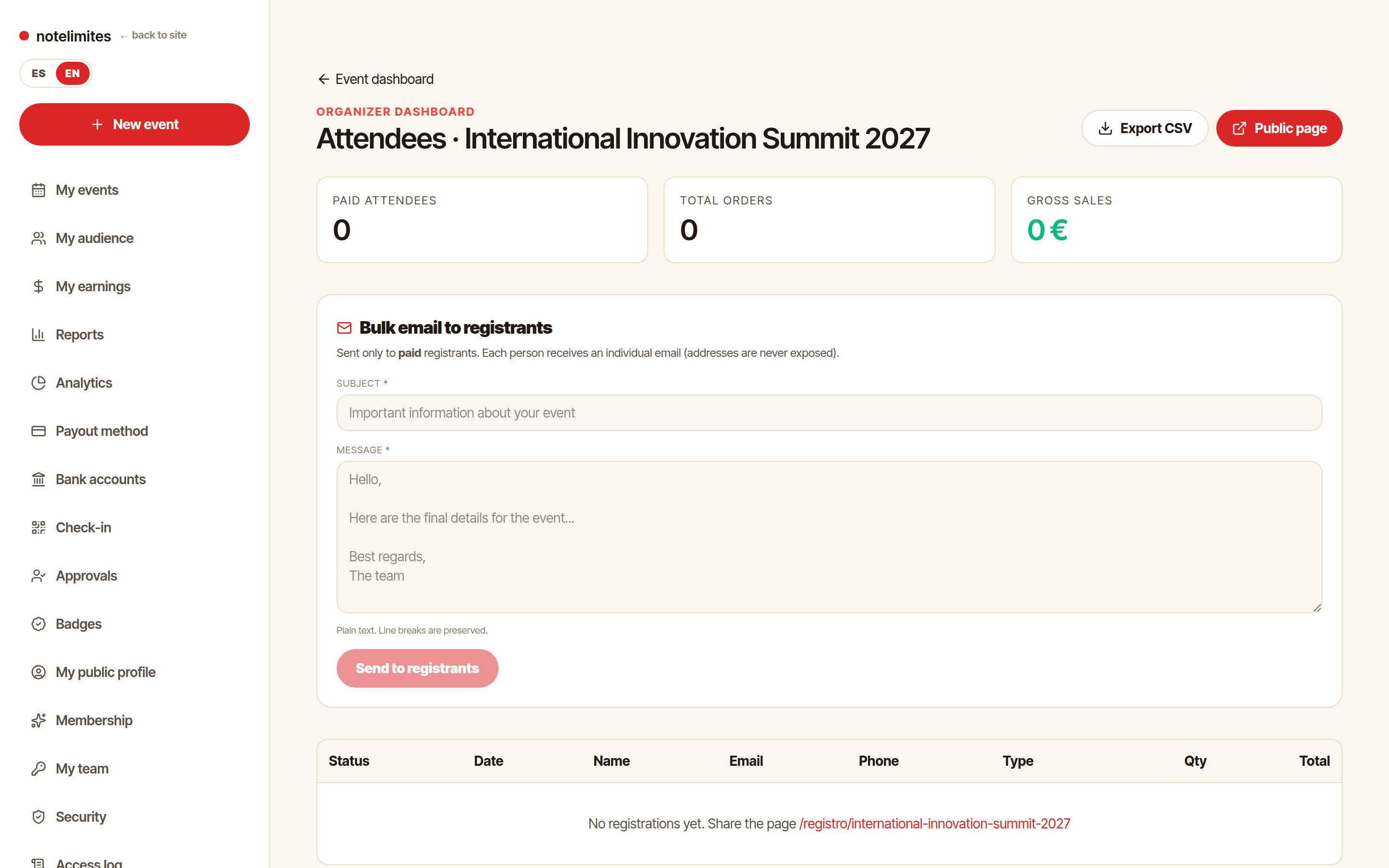Click the Paid Attendees stat card
This screenshot has height=868, width=1389.
(482, 220)
